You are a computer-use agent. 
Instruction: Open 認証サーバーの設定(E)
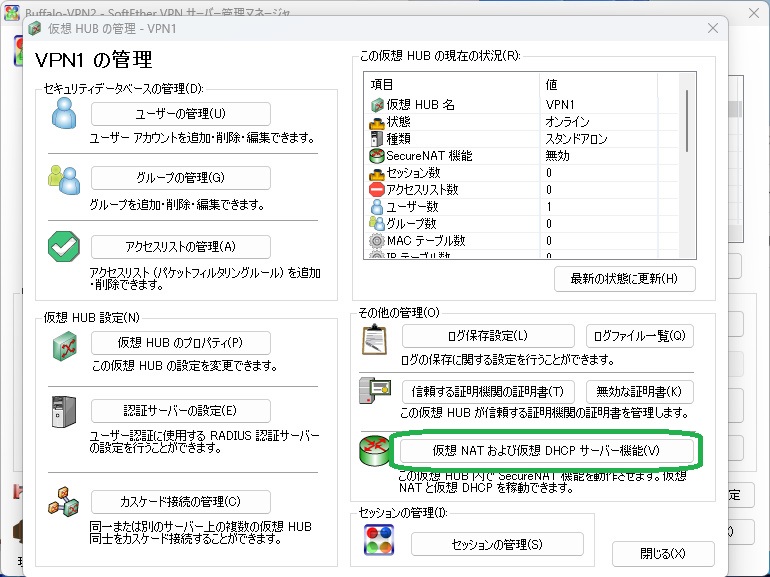[x=181, y=411]
